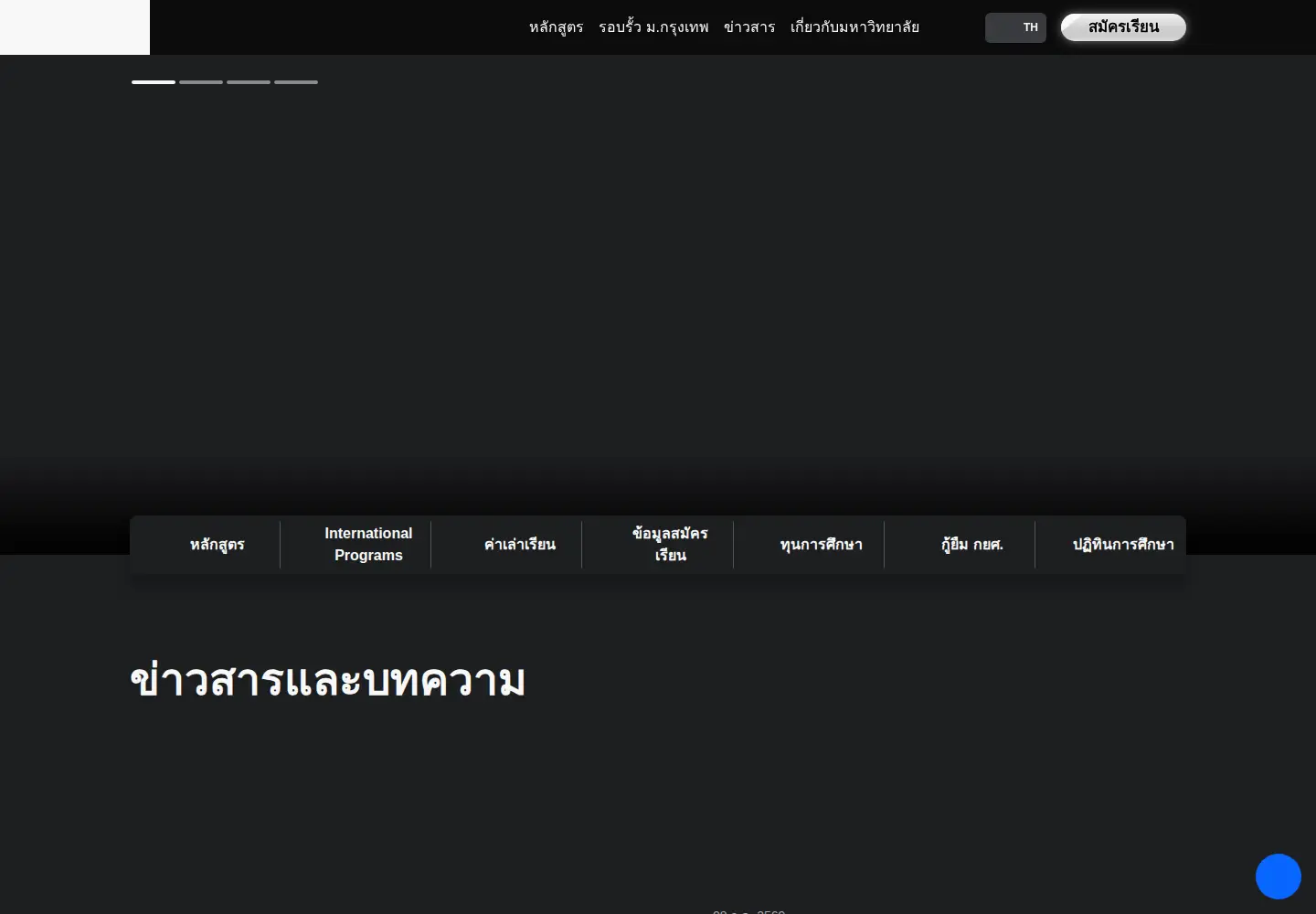The height and width of the screenshot is (914, 1316).
Task: Click the ข่าวสารและบทความ heading
Action: coord(328,681)
